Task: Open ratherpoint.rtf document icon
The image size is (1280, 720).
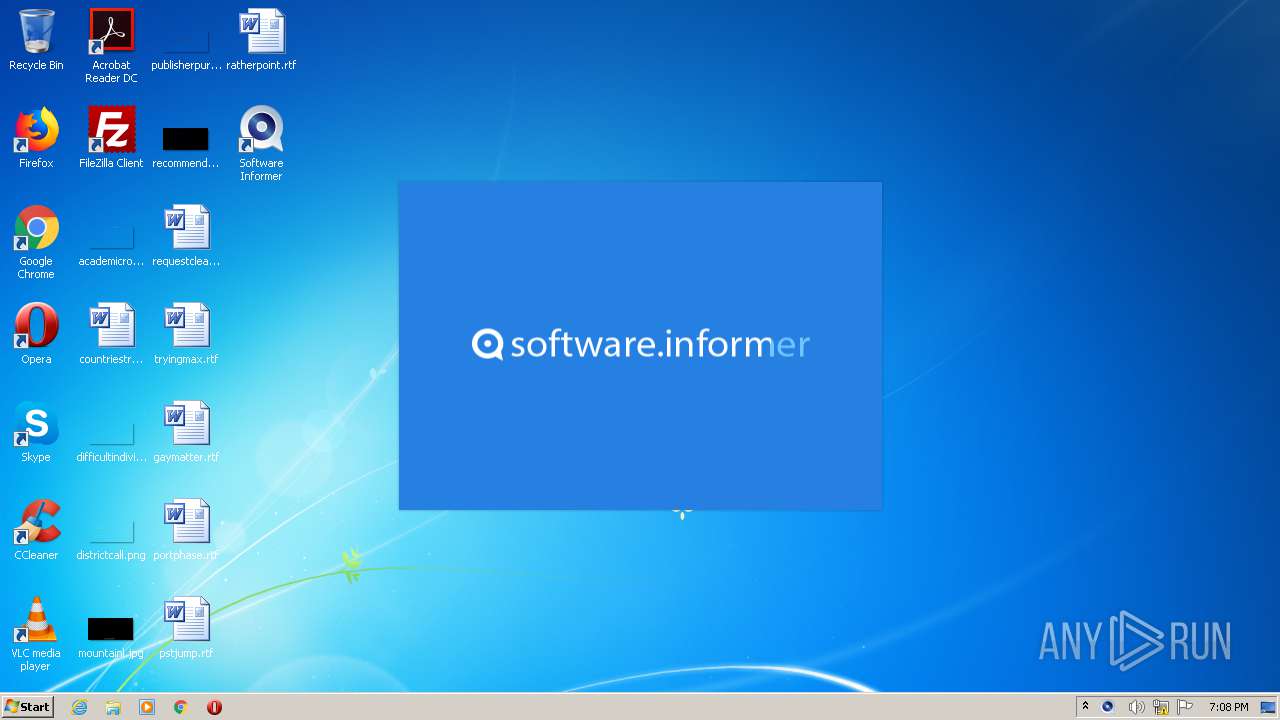Action: click(261, 40)
